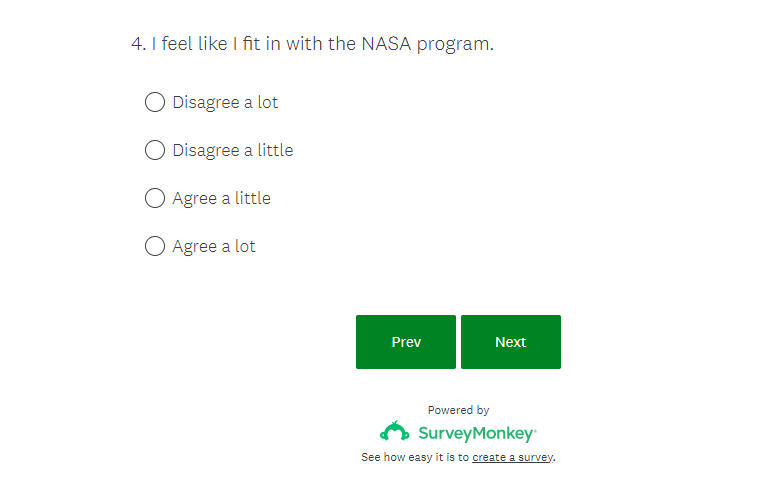Go forward with the Next button
This screenshot has height=497, width=759.
(x=510, y=342)
